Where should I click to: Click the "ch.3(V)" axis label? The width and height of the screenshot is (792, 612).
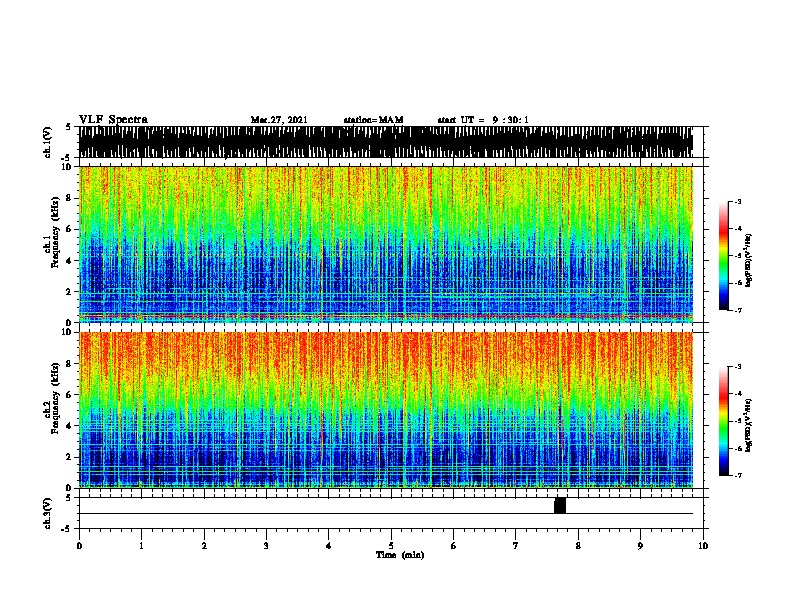[48, 513]
